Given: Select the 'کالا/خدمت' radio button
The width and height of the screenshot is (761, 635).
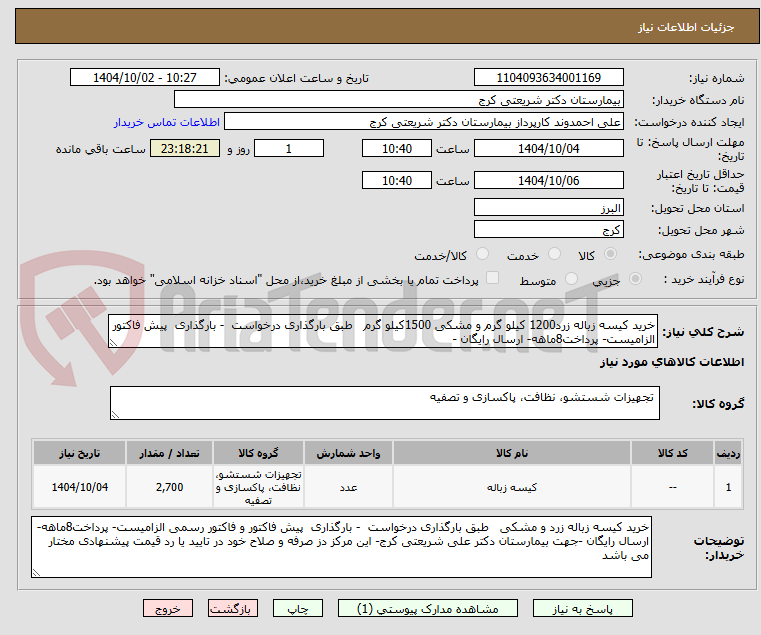Looking at the screenshot, I should 482,254.
